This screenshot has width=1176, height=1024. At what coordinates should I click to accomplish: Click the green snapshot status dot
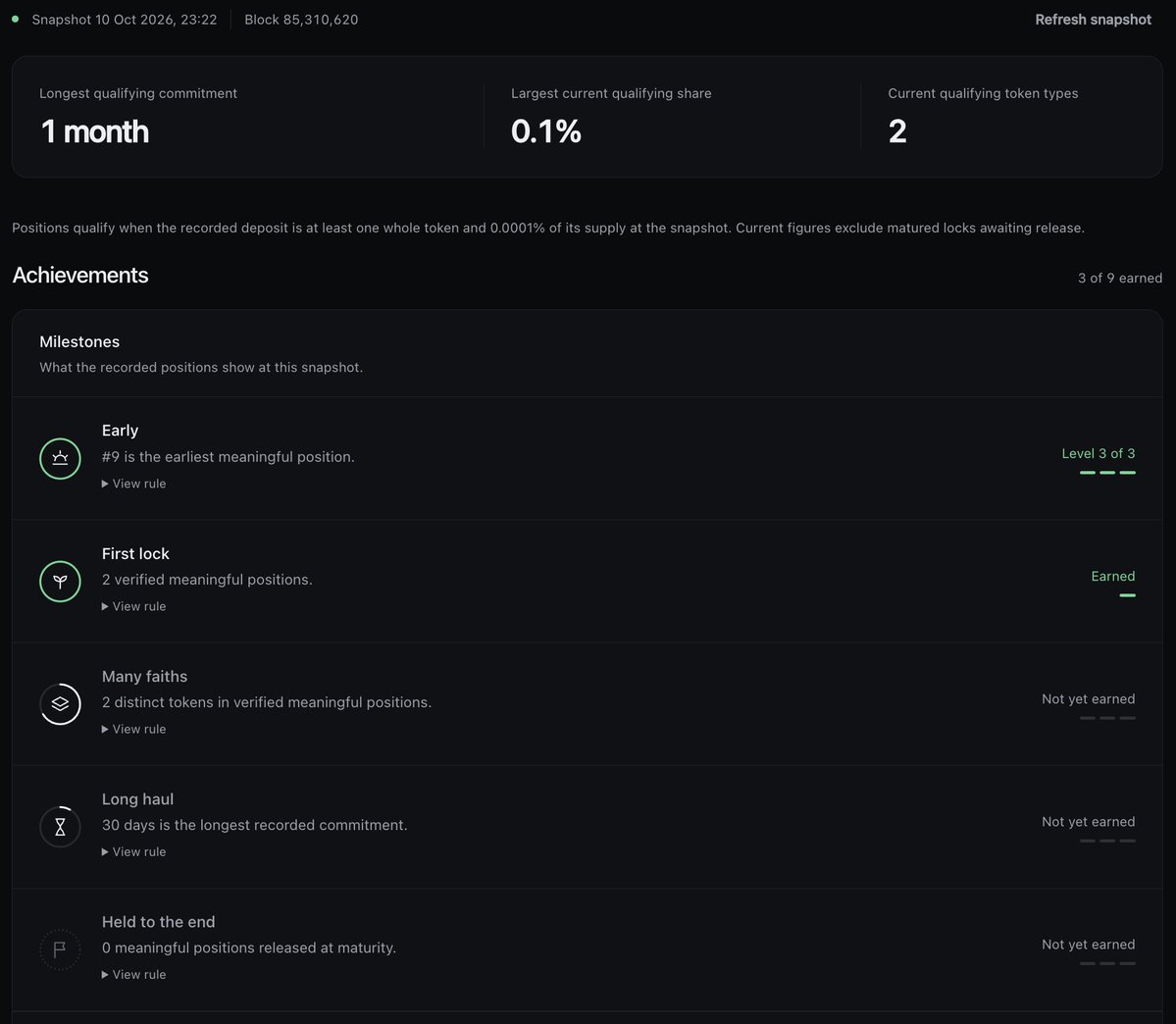(x=15, y=19)
